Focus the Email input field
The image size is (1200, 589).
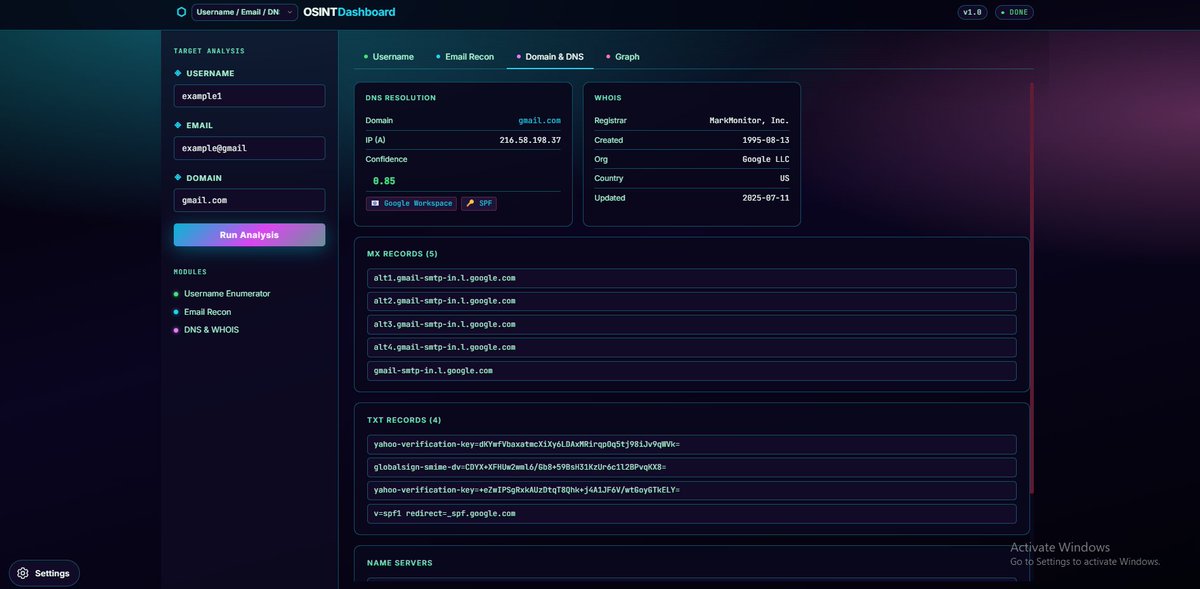249,148
